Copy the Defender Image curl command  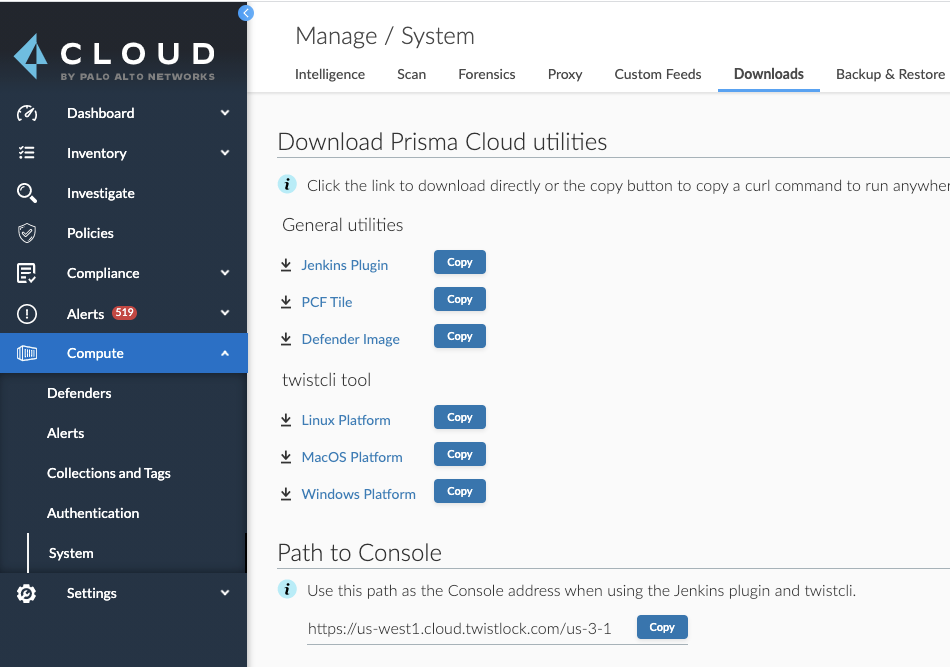point(459,336)
